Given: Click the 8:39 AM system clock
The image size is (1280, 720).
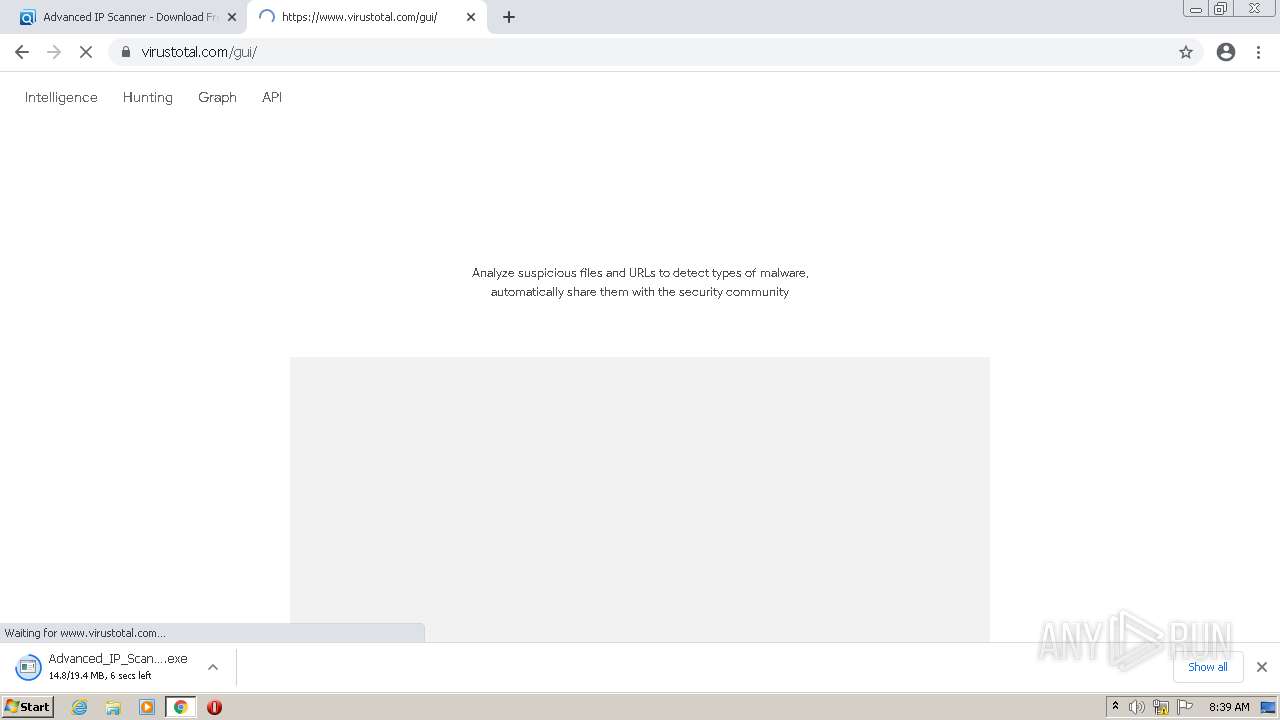Looking at the screenshot, I should 1229,707.
